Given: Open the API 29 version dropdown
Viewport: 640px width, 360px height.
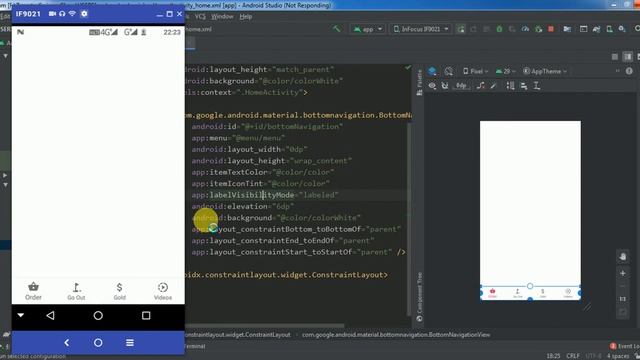Looking at the screenshot, I should [505, 71].
